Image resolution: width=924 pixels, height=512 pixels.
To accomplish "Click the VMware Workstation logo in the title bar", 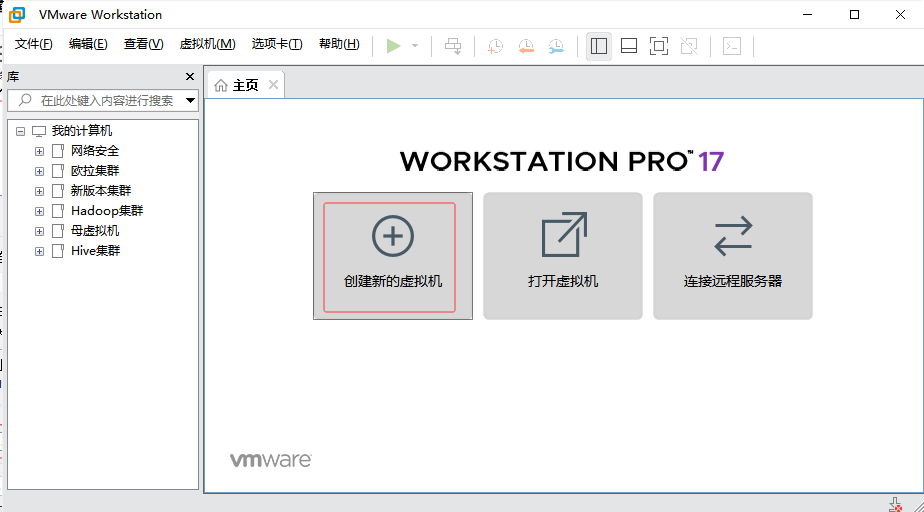I will (x=17, y=15).
